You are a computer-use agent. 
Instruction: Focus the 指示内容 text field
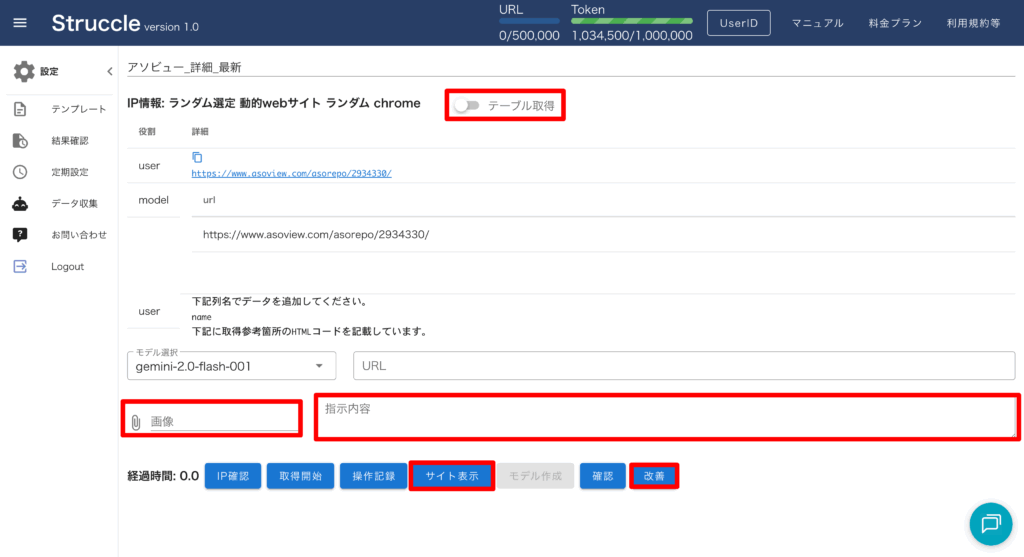pyautogui.click(x=666, y=417)
